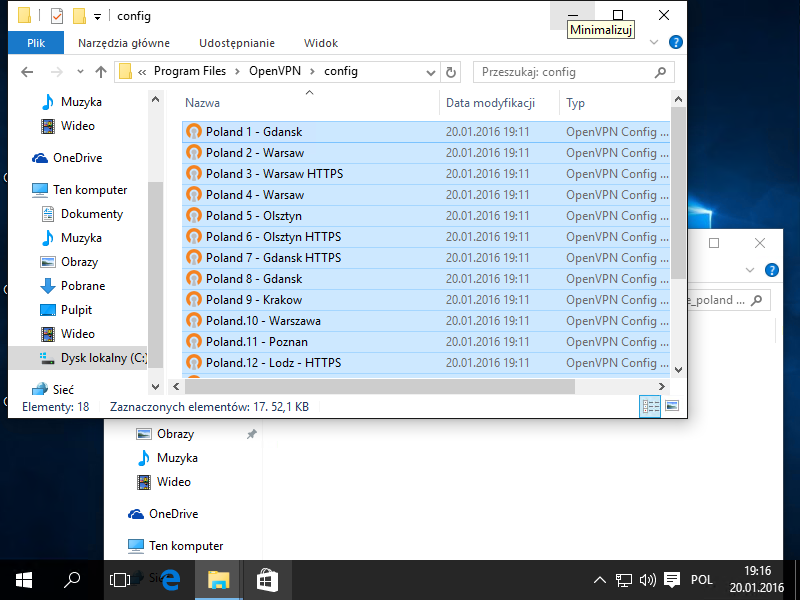Open the Plik file menu

click(36, 43)
